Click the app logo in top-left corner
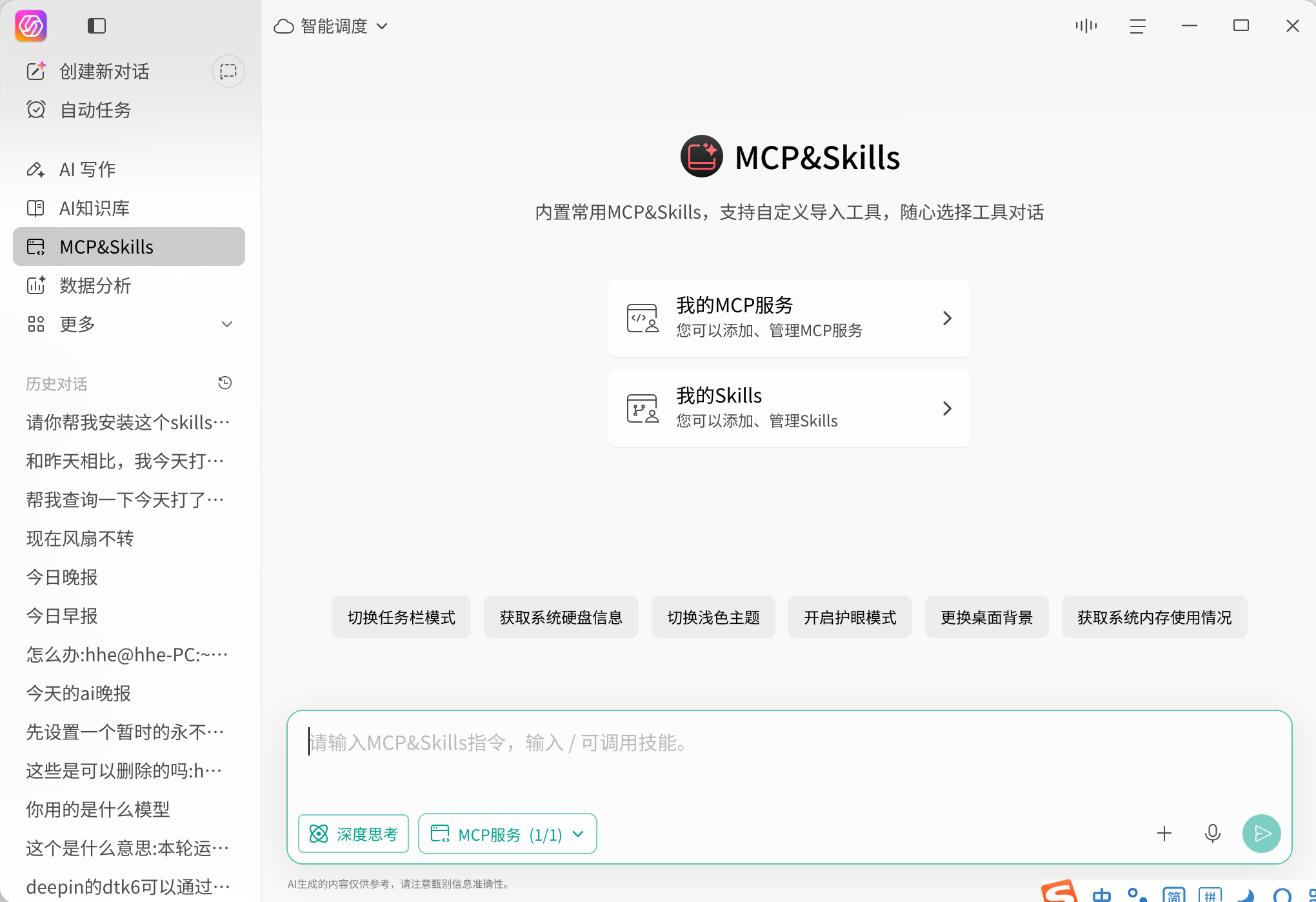The width and height of the screenshot is (1316, 902). click(31, 26)
